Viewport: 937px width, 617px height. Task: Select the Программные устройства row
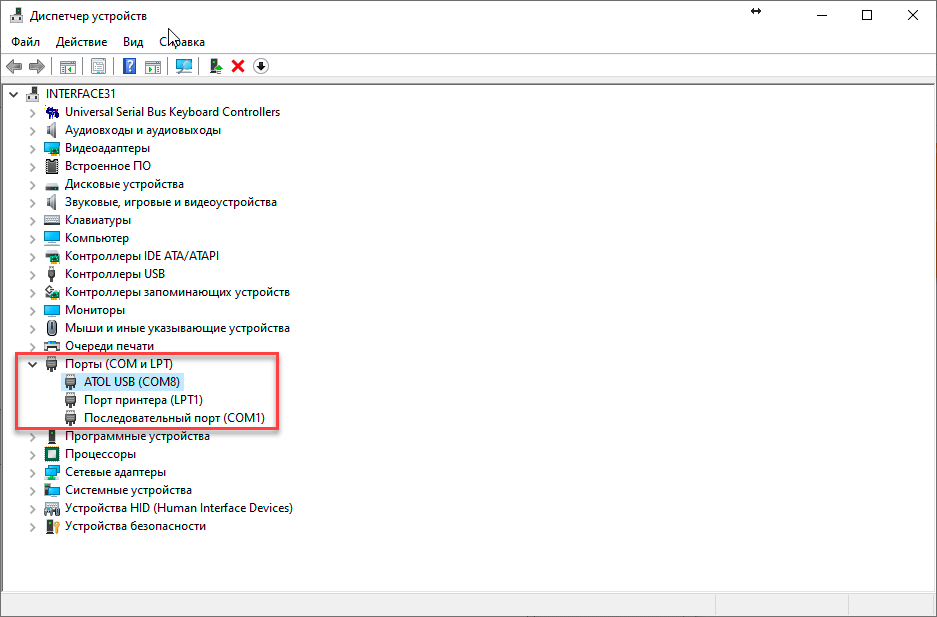pyautogui.click(x=137, y=436)
